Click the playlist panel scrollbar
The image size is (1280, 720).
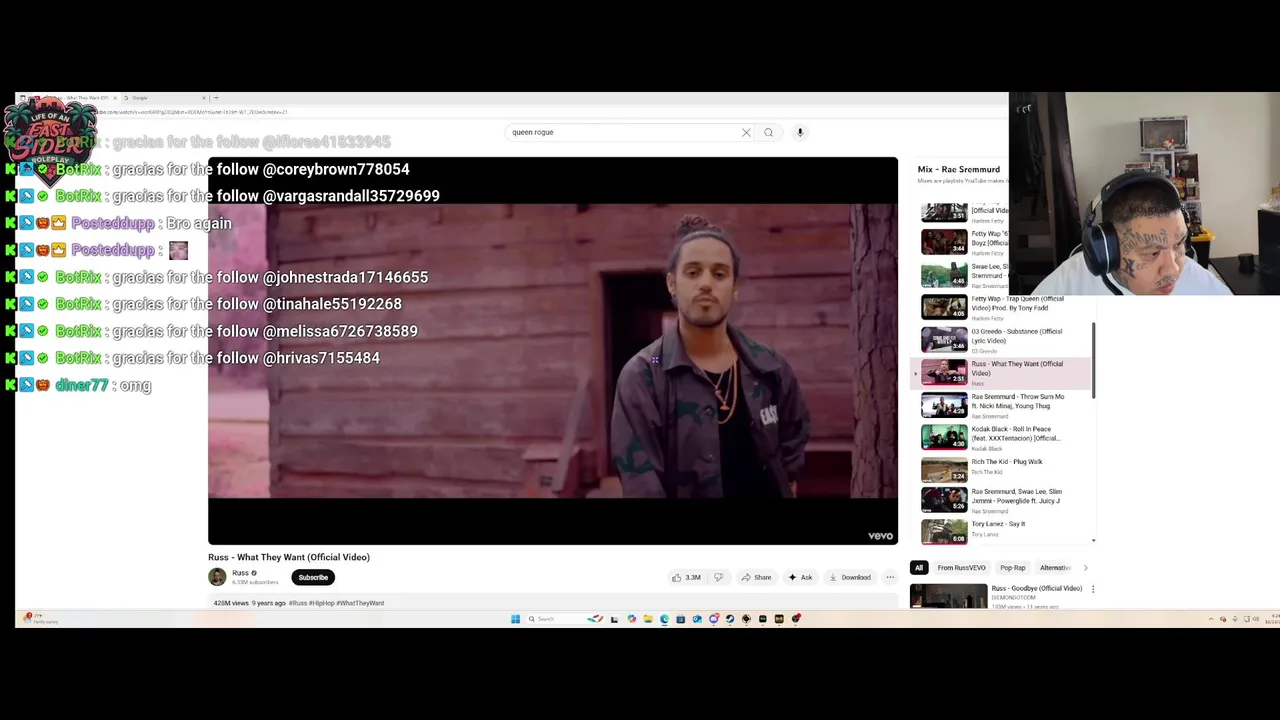coord(1094,360)
